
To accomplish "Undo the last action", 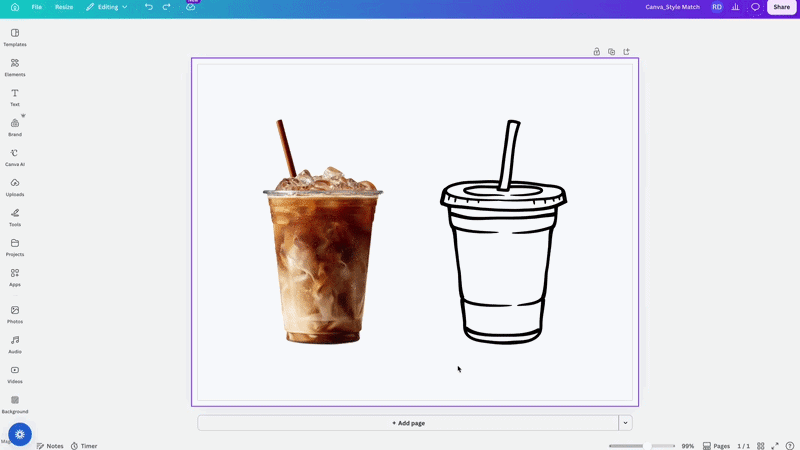I will coord(148,7).
